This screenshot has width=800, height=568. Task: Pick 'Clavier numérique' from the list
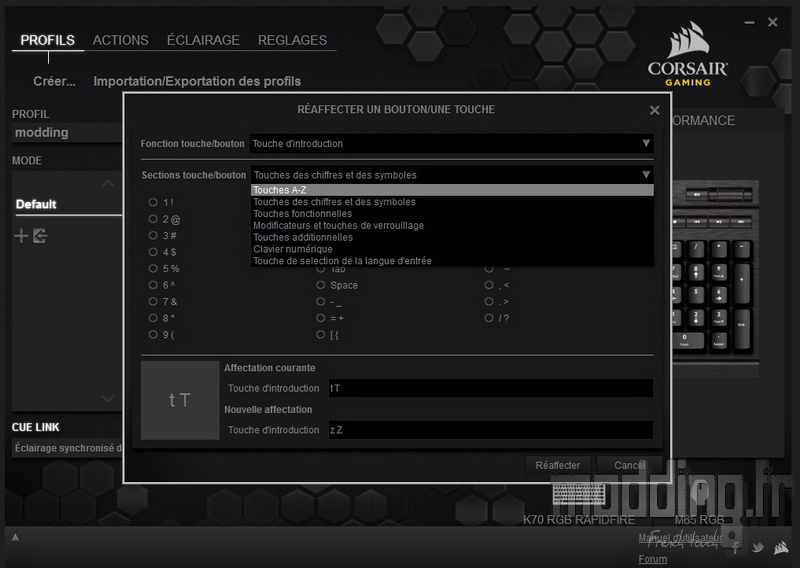pyautogui.click(x=452, y=249)
